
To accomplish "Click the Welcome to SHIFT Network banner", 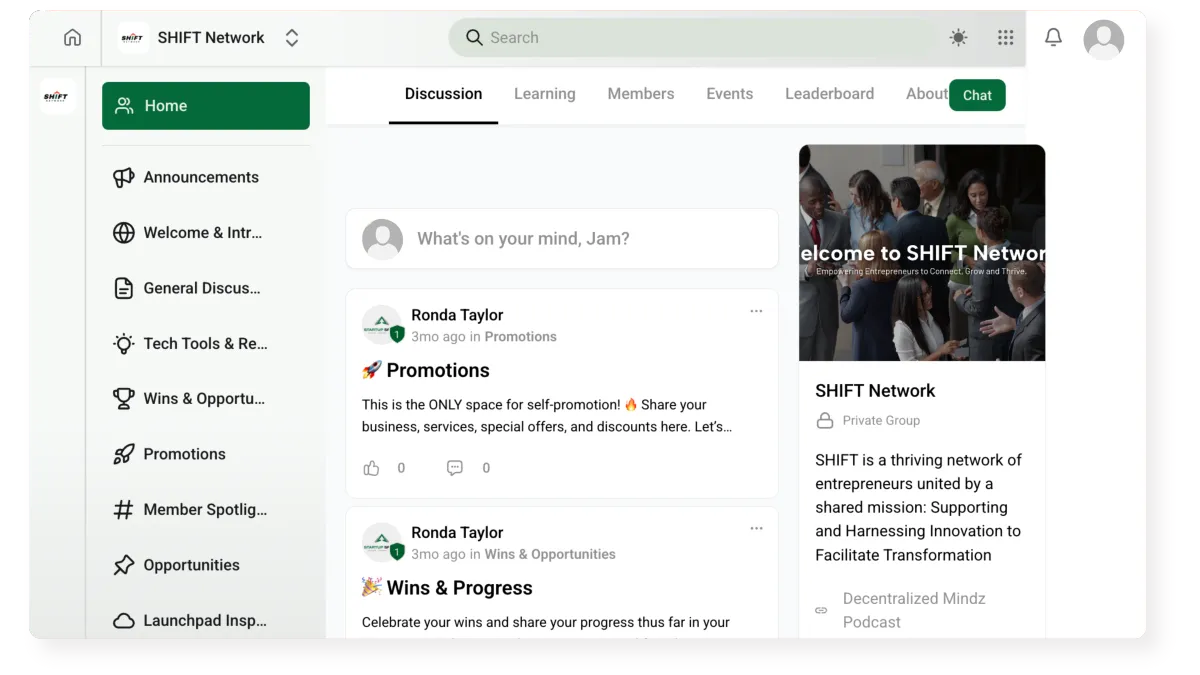I will [x=922, y=253].
